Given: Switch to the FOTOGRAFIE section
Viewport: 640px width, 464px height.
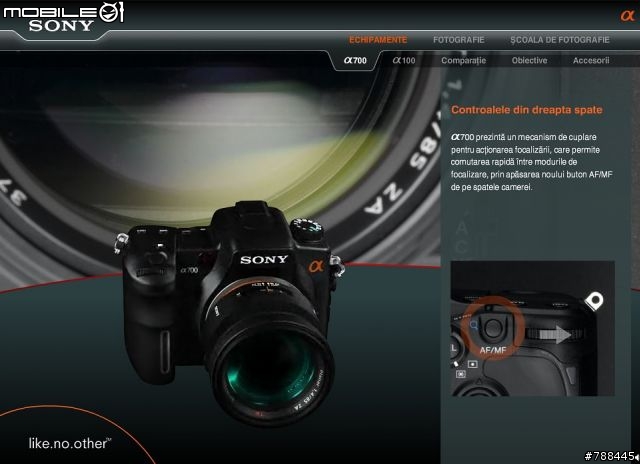Looking at the screenshot, I should (x=459, y=40).
